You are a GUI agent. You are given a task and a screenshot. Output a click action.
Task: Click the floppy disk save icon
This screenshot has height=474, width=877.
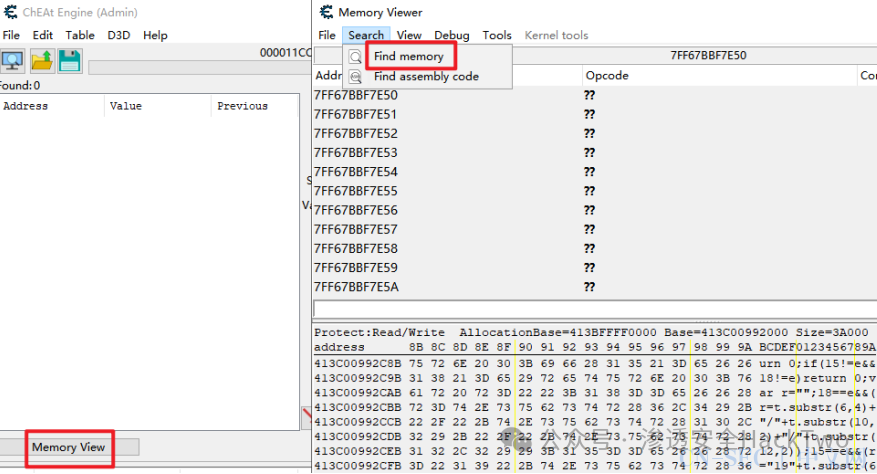69,60
